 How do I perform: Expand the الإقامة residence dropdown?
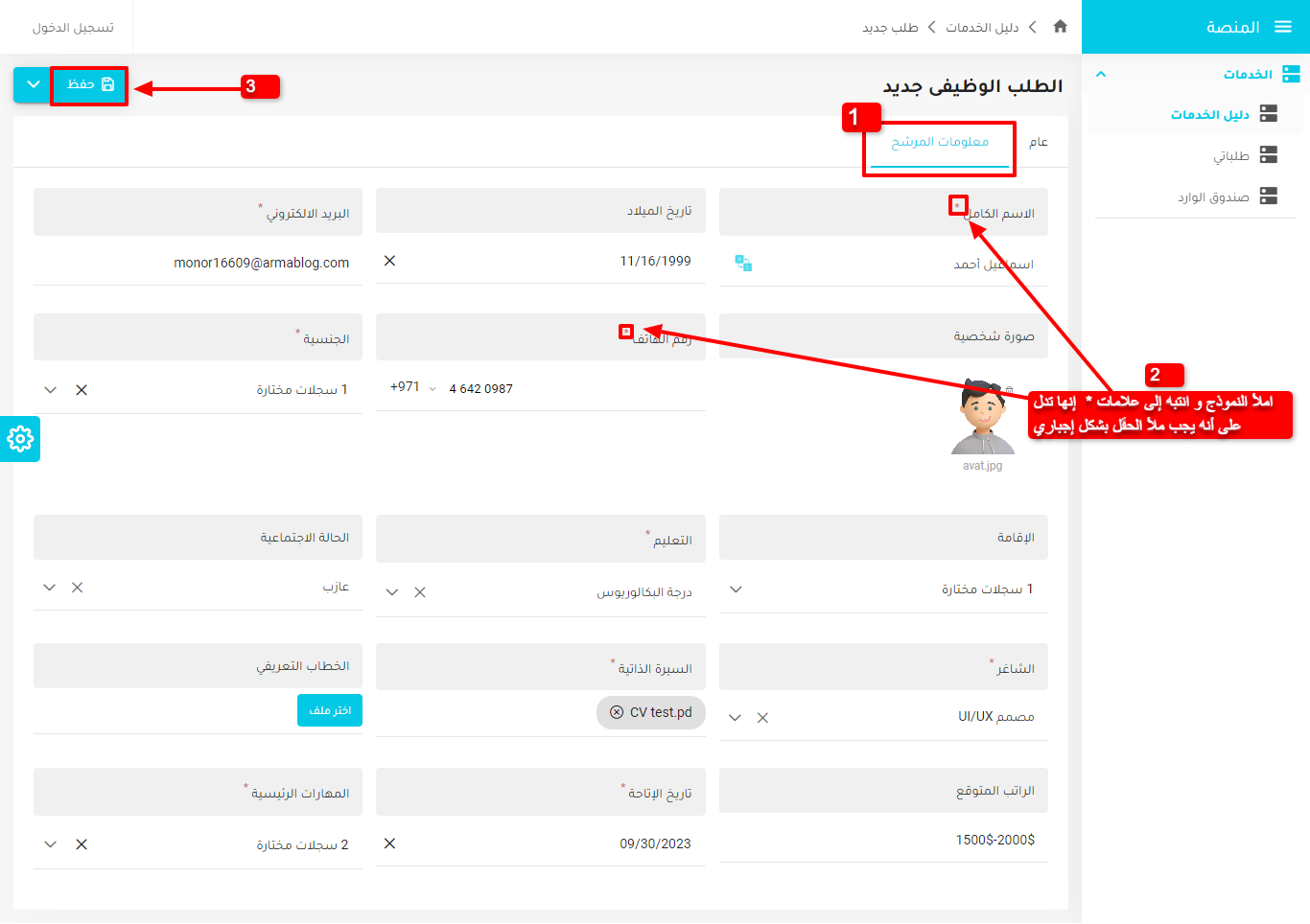point(736,589)
